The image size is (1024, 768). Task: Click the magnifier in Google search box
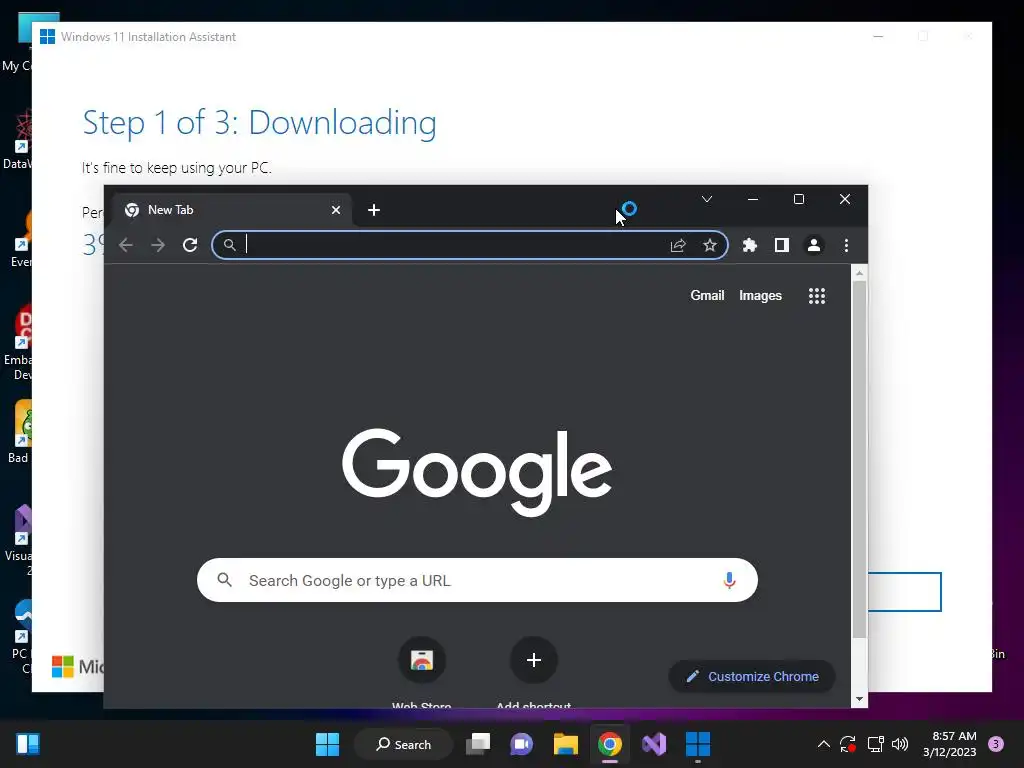coord(225,580)
